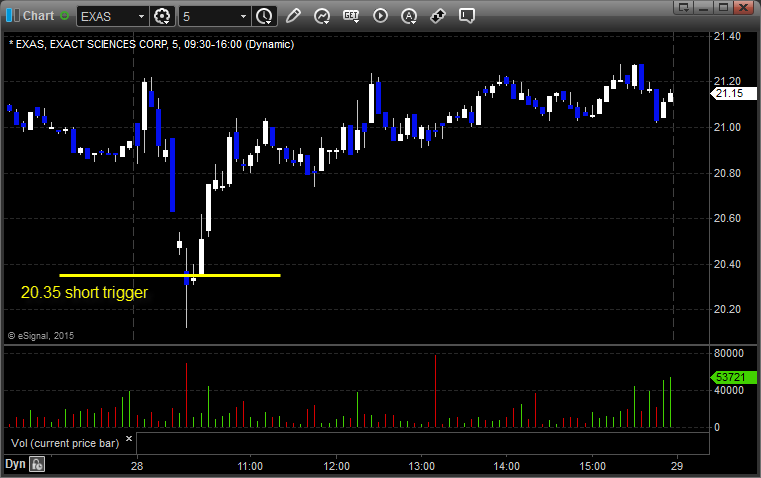Open the time template clock menu

[265, 16]
